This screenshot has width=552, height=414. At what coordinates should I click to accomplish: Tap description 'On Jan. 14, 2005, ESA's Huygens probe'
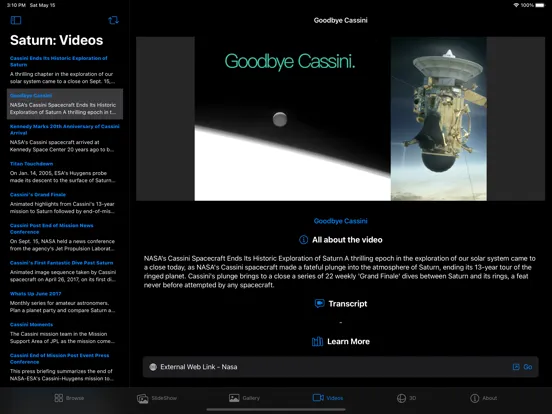pyautogui.click(x=62, y=177)
